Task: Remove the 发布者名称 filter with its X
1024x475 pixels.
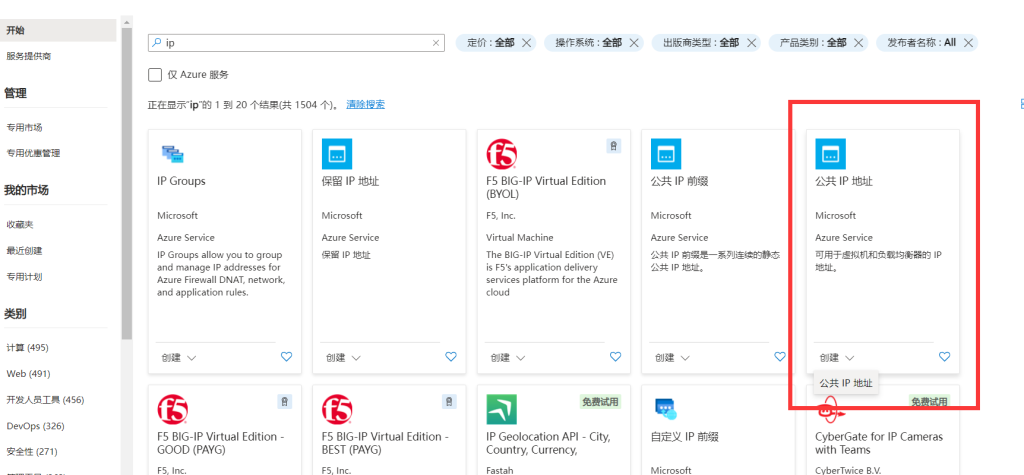Action: pos(968,43)
